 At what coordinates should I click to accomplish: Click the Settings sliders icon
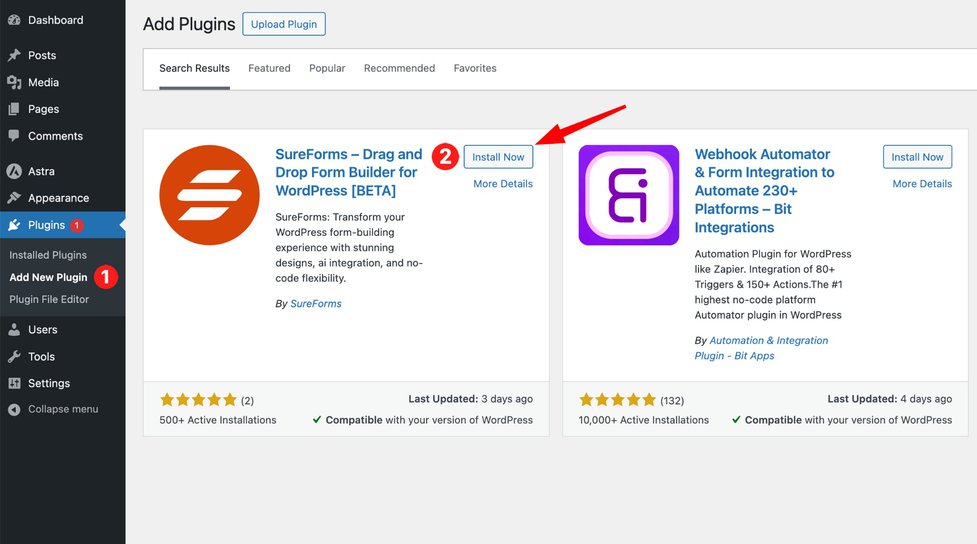point(14,383)
